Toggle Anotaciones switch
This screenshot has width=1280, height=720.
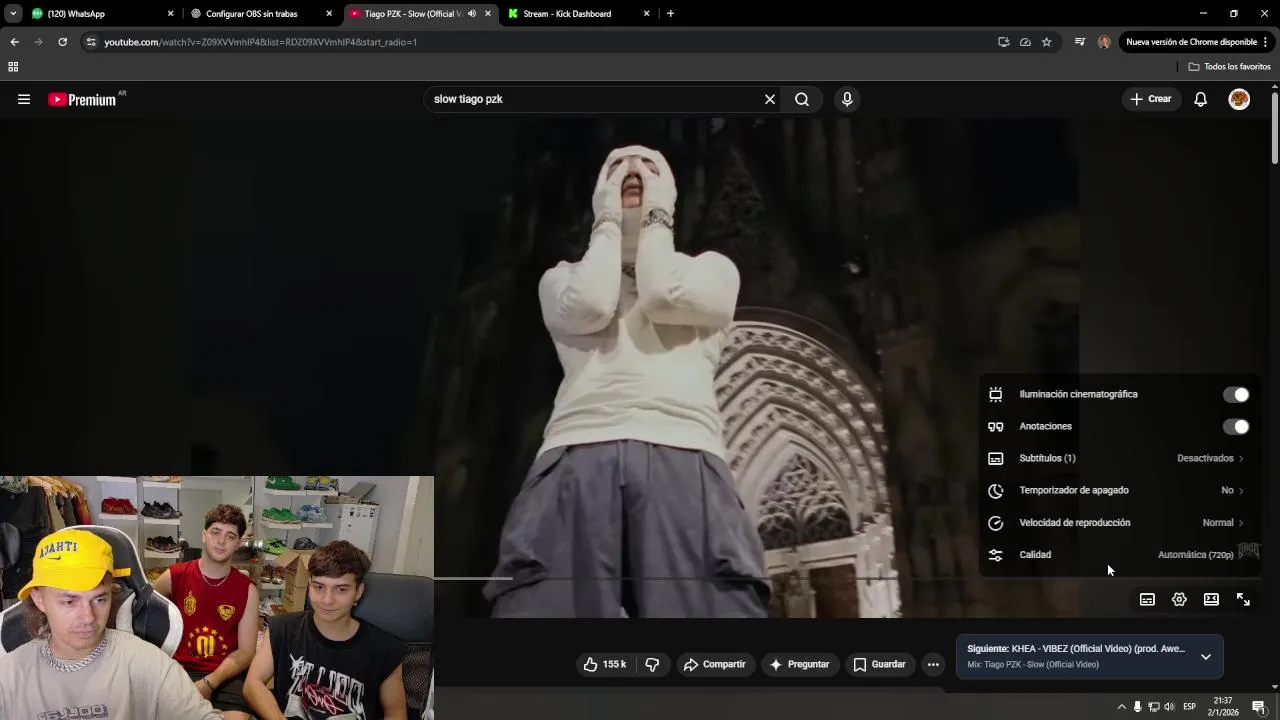[1236, 427]
